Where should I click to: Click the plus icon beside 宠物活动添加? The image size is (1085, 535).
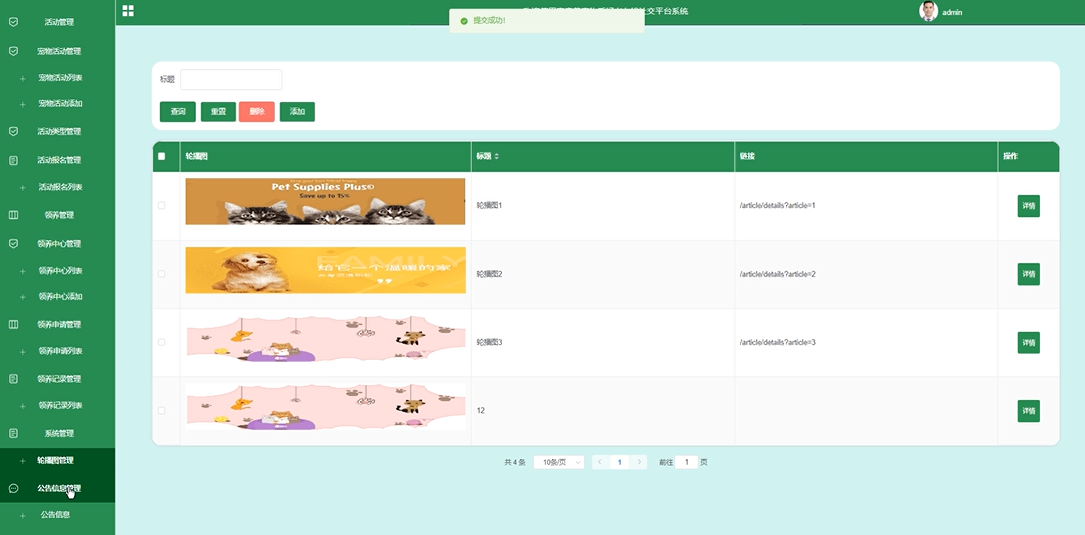[x=23, y=104]
